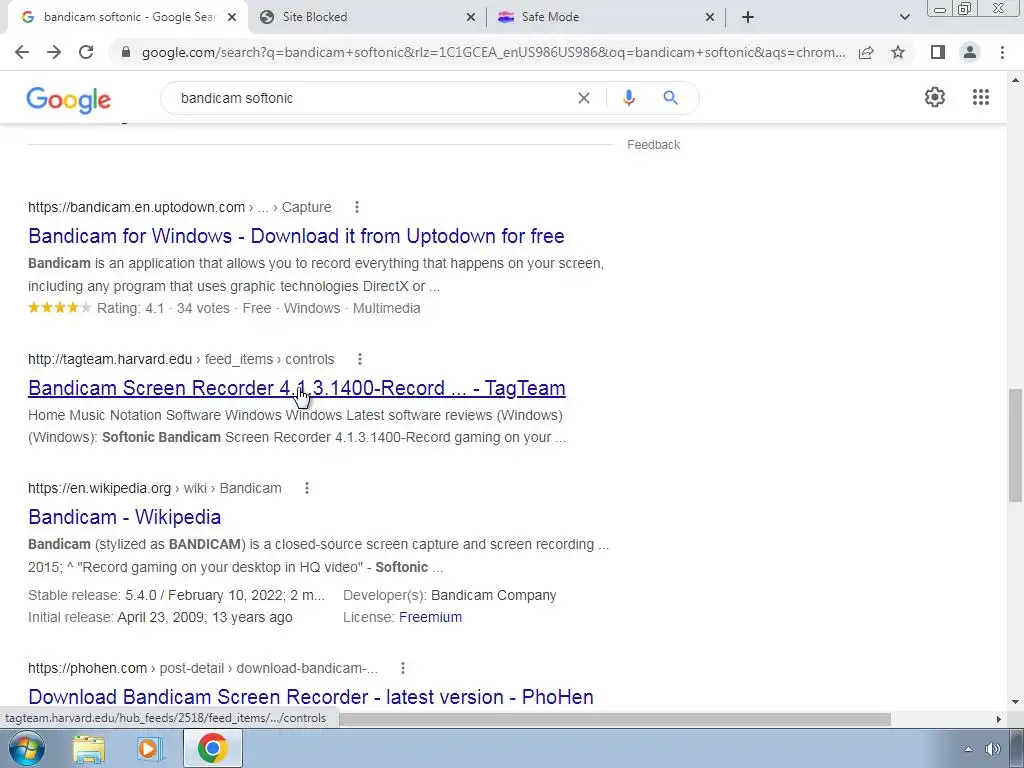Open more options for Uptodown result
This screenshot has width=1024, height=768.
pos(357,207)
